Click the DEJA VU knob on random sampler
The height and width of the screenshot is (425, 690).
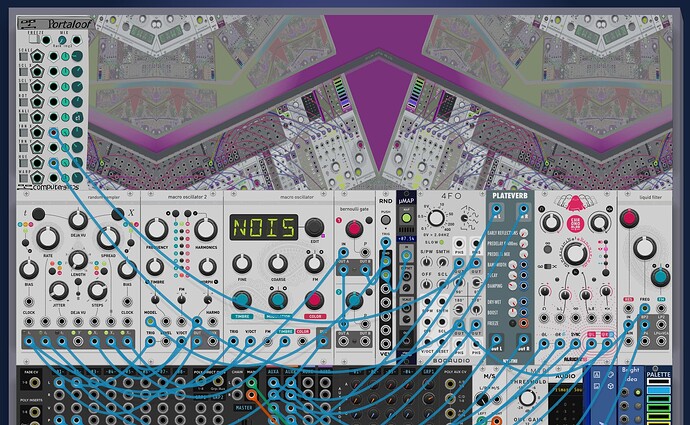pyautogui.click(x=78, y=220)
